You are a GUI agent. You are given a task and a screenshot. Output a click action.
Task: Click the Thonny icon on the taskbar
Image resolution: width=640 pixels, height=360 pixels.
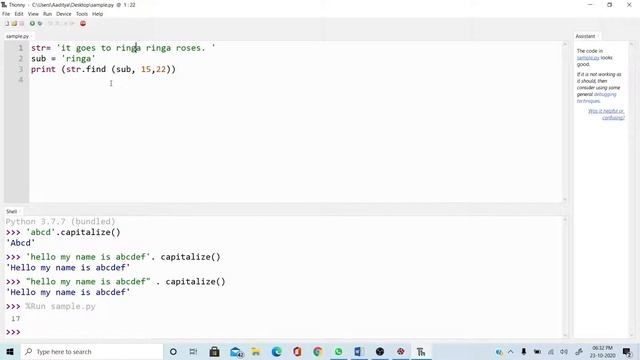point(421,351)
